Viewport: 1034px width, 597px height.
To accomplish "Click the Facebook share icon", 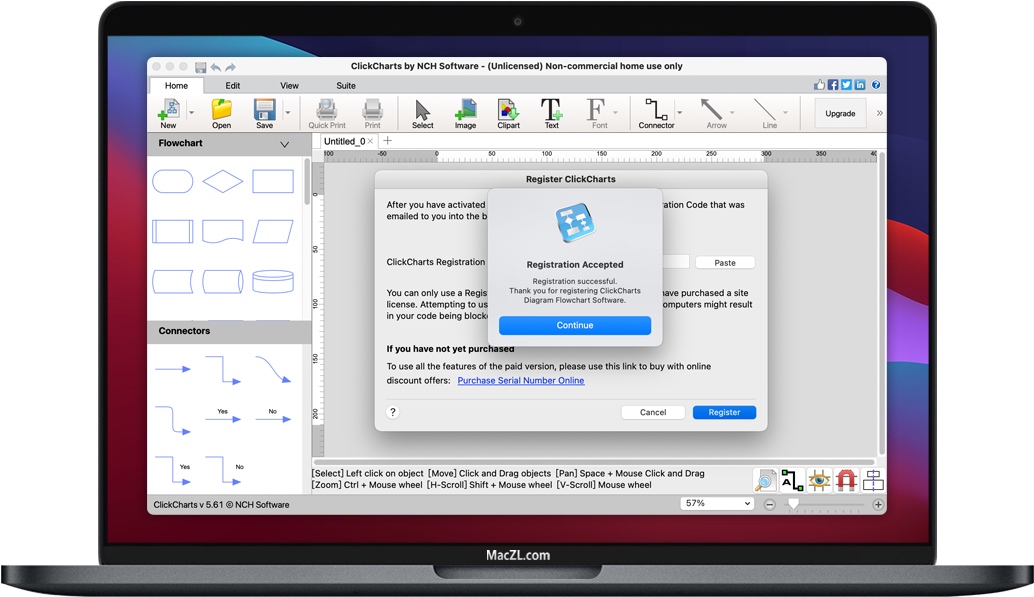I will [833, 84].
